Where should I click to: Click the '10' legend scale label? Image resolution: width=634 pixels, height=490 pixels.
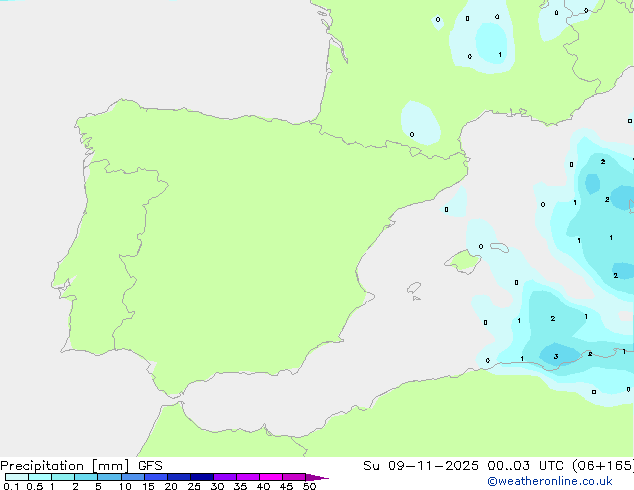(125, 486)
